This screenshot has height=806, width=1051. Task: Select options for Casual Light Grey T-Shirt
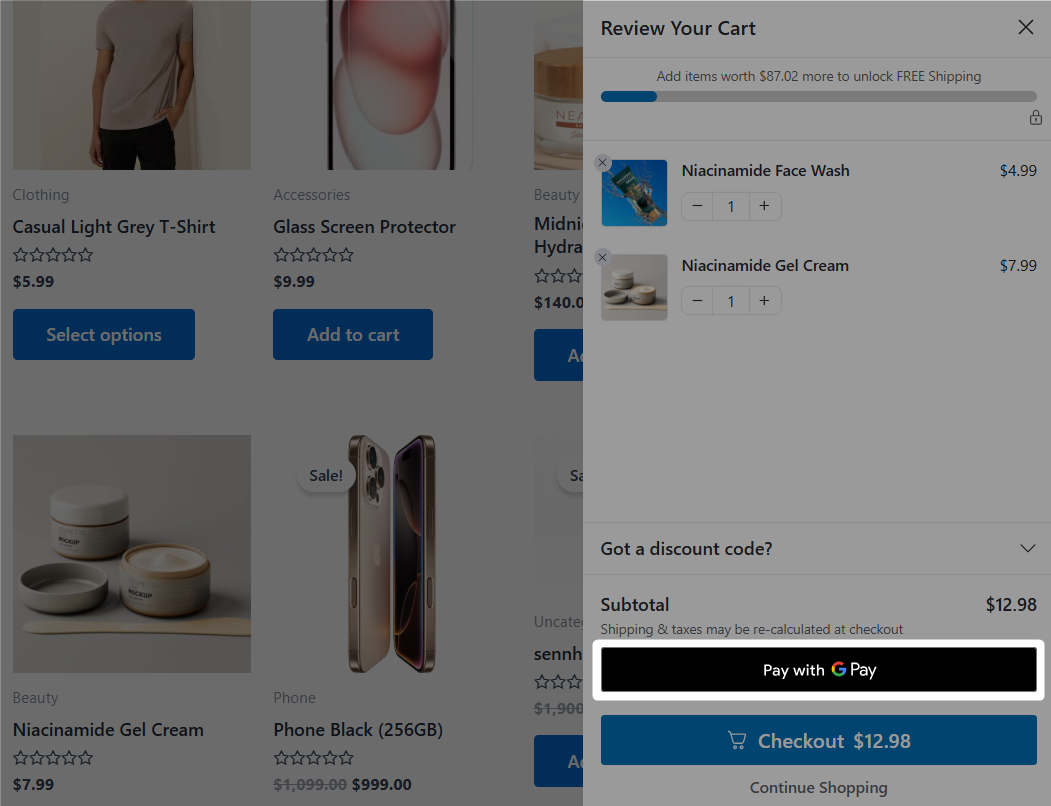point(104,335)
